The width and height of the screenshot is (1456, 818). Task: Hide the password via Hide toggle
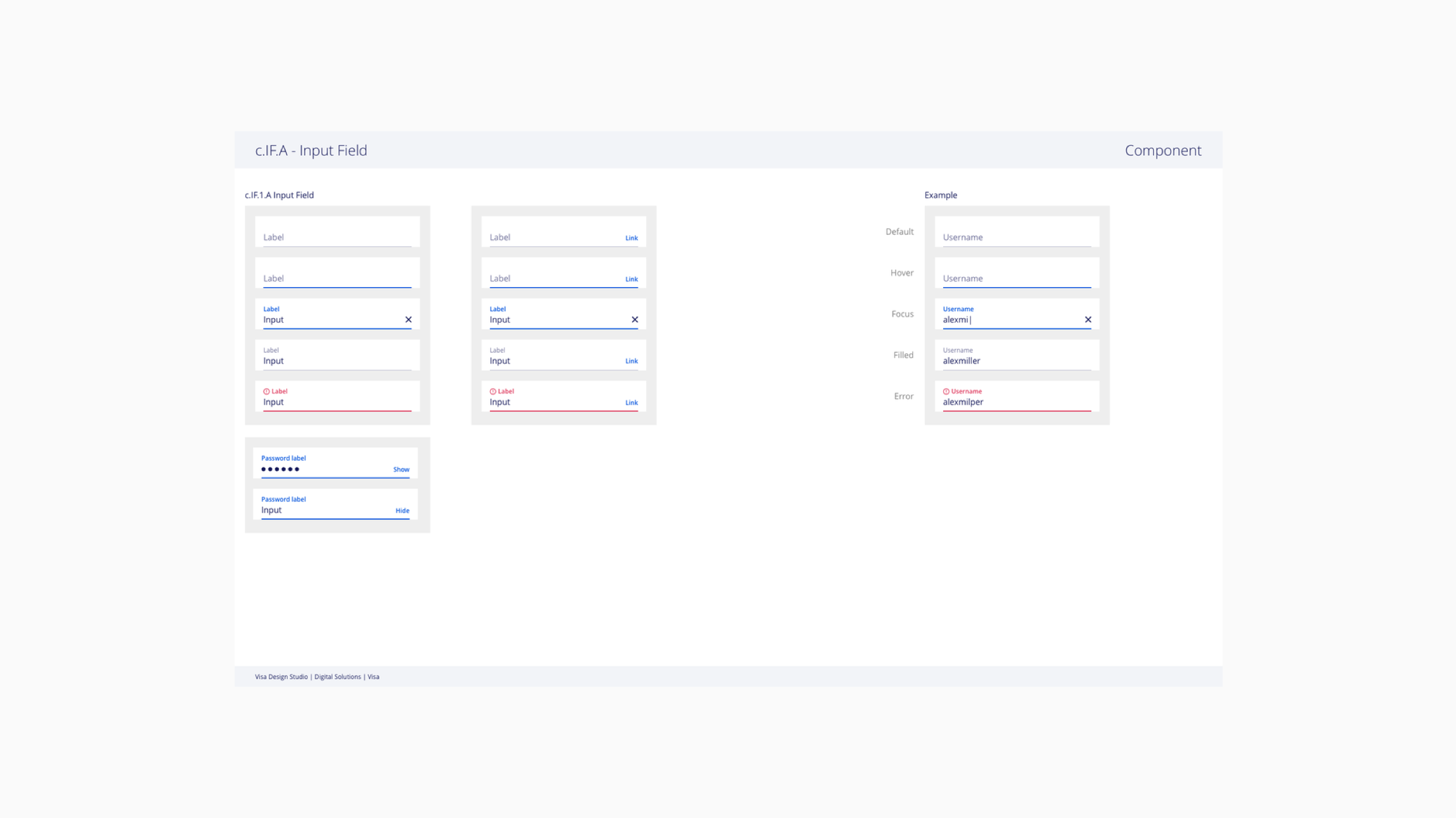click(402, 511)
